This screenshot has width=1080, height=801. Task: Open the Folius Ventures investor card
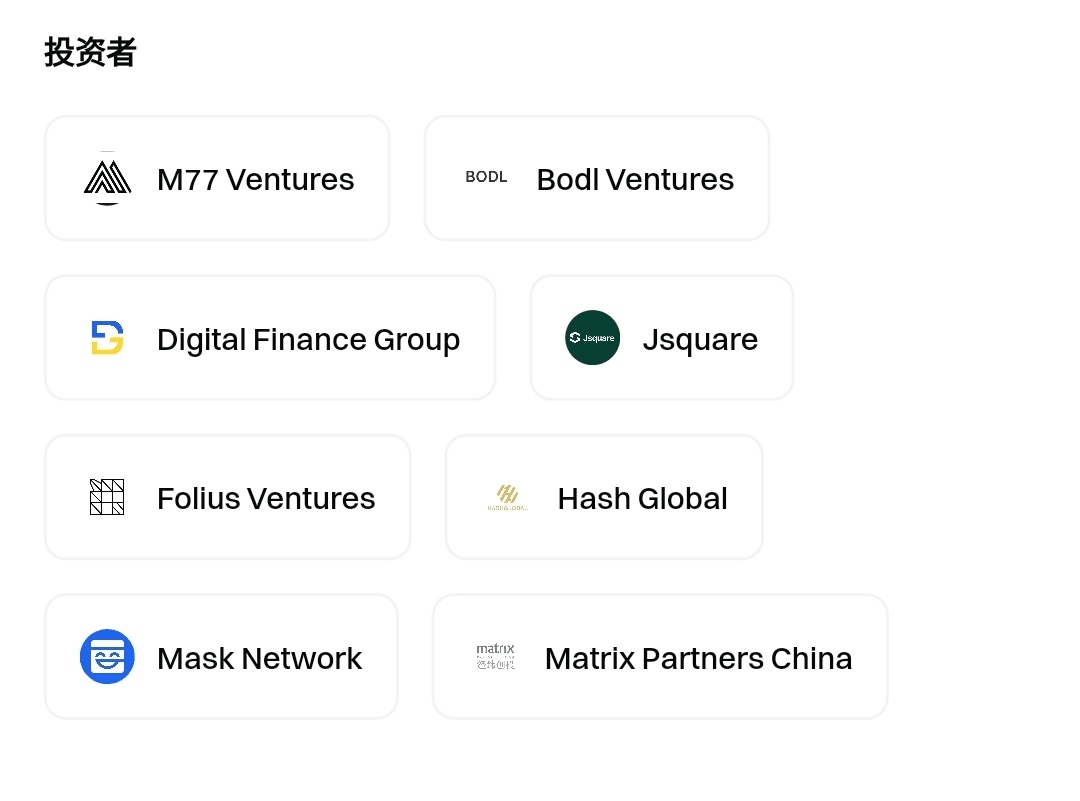228,497
